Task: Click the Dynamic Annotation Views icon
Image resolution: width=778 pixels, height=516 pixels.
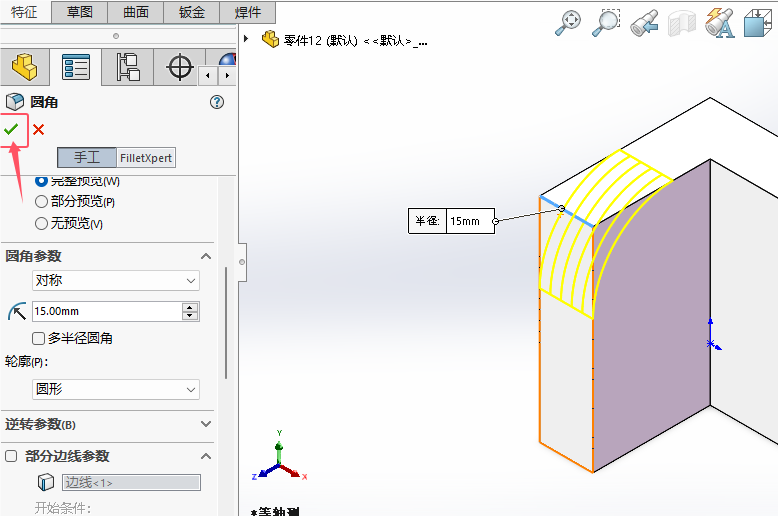Action: click(x=719, y=23)
